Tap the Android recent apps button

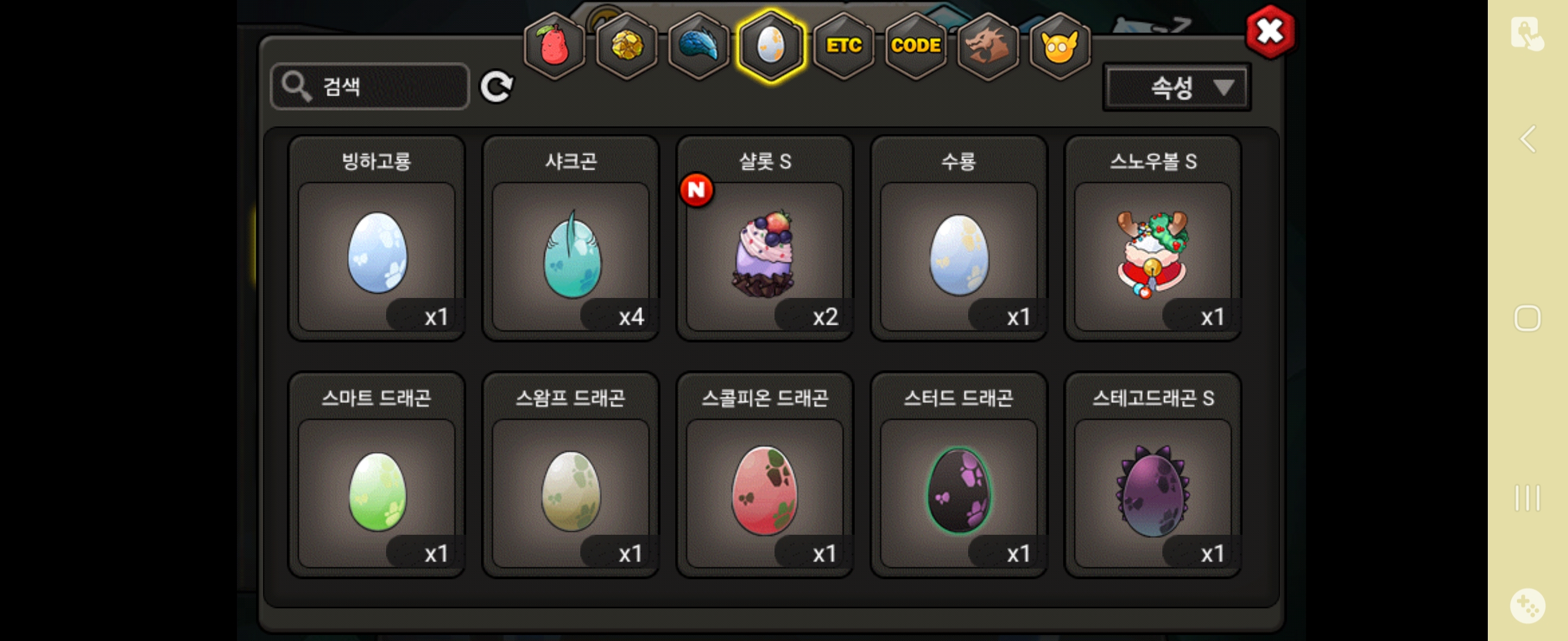(1528, 497)
